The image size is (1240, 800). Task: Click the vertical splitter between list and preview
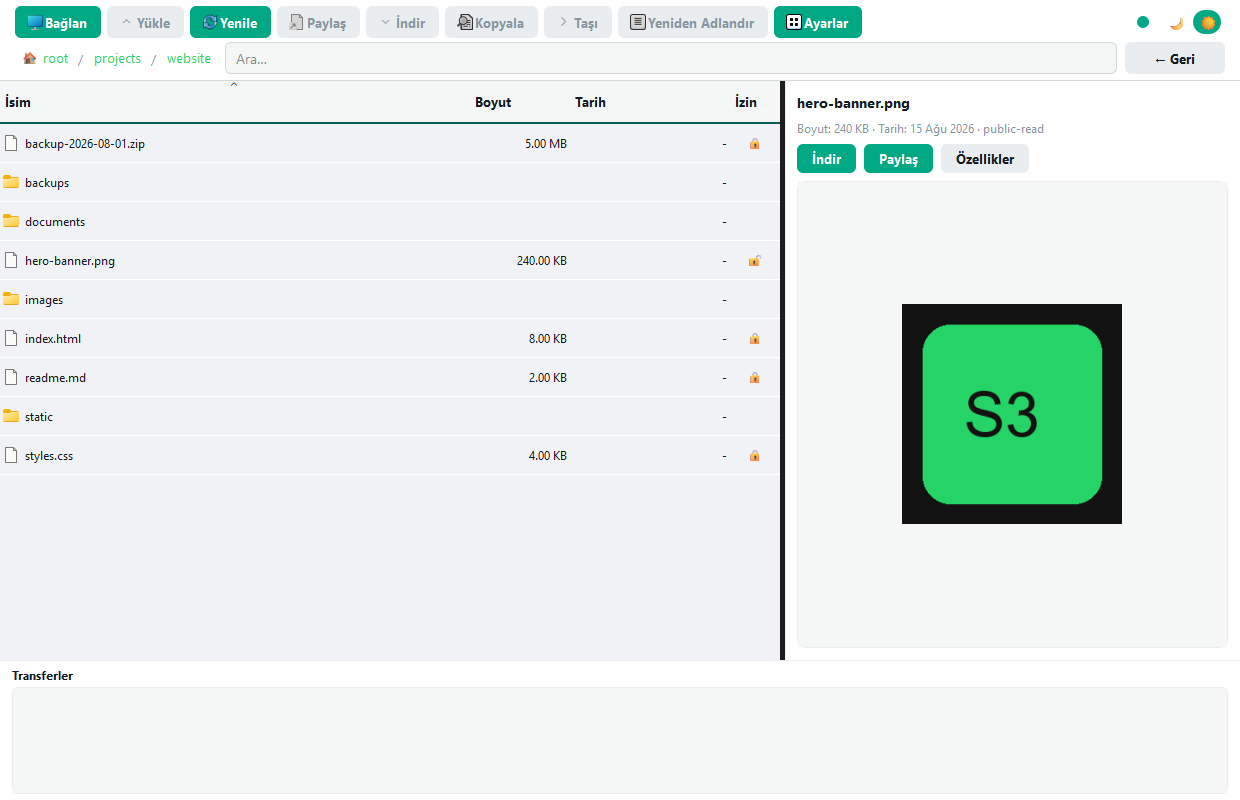click(x=782, y=370)
